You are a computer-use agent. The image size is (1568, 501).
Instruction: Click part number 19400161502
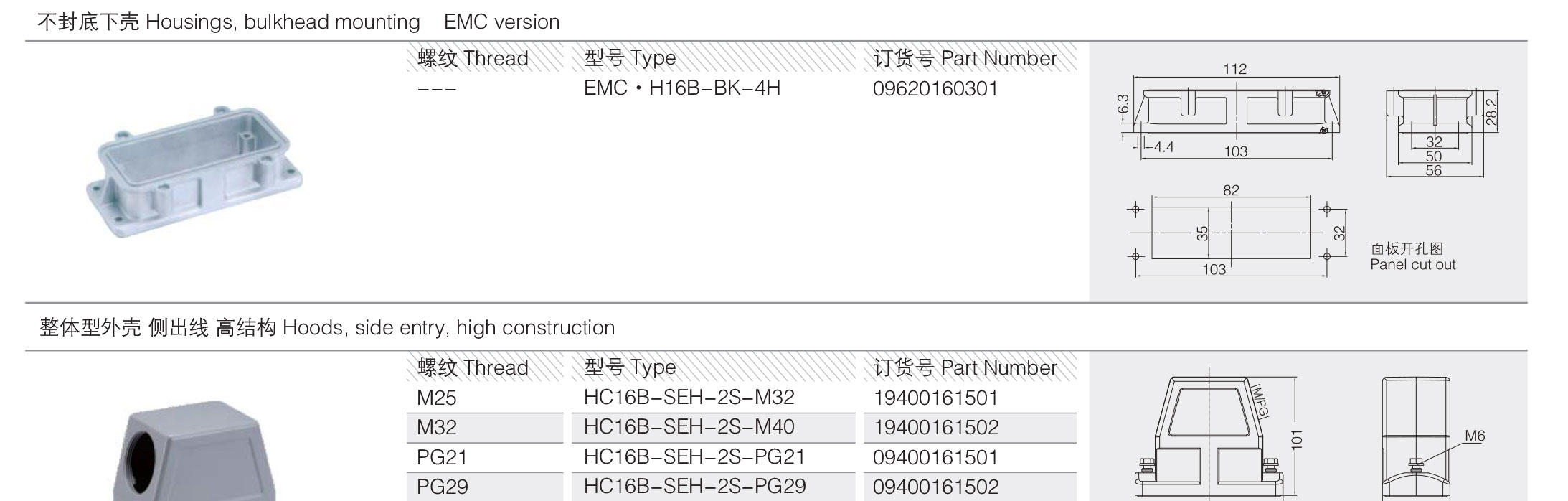click(x=935, y=428)
